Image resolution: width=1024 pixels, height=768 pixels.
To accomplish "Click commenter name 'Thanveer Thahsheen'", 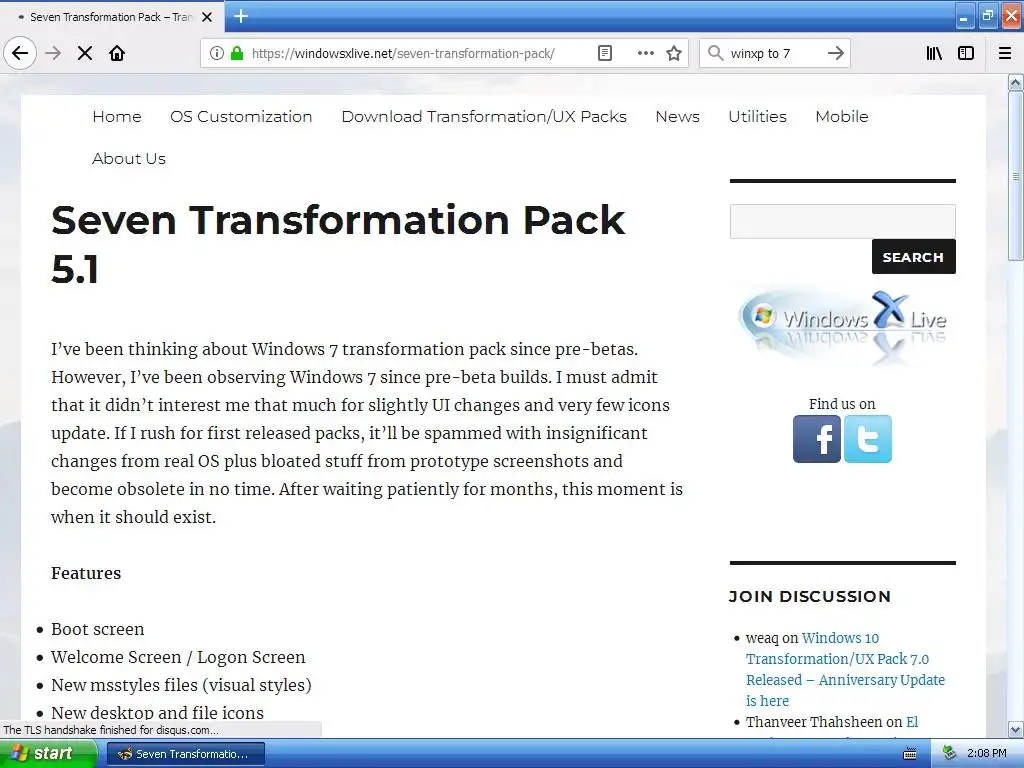I will coord(814,722).
